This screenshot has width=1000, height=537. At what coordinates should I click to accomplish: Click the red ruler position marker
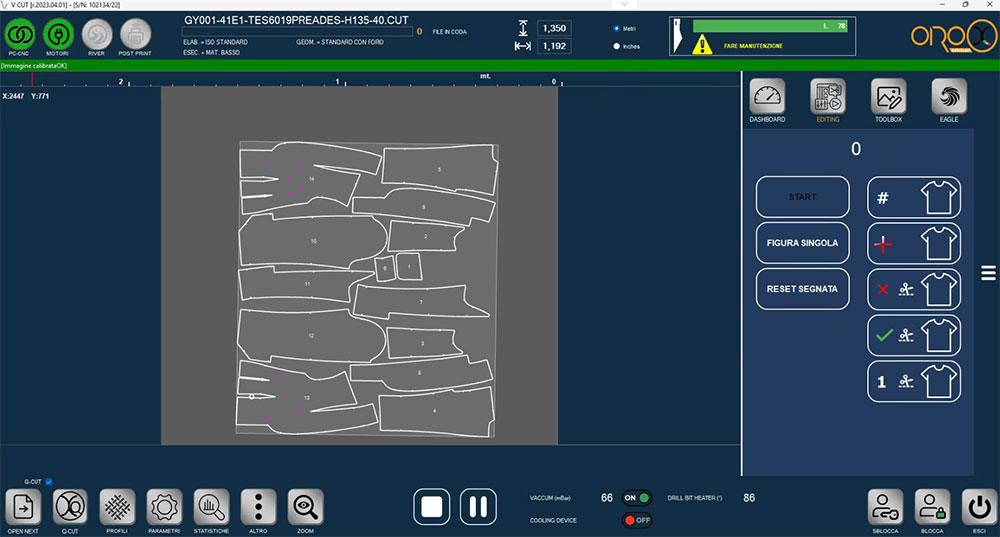click(33, 80)
